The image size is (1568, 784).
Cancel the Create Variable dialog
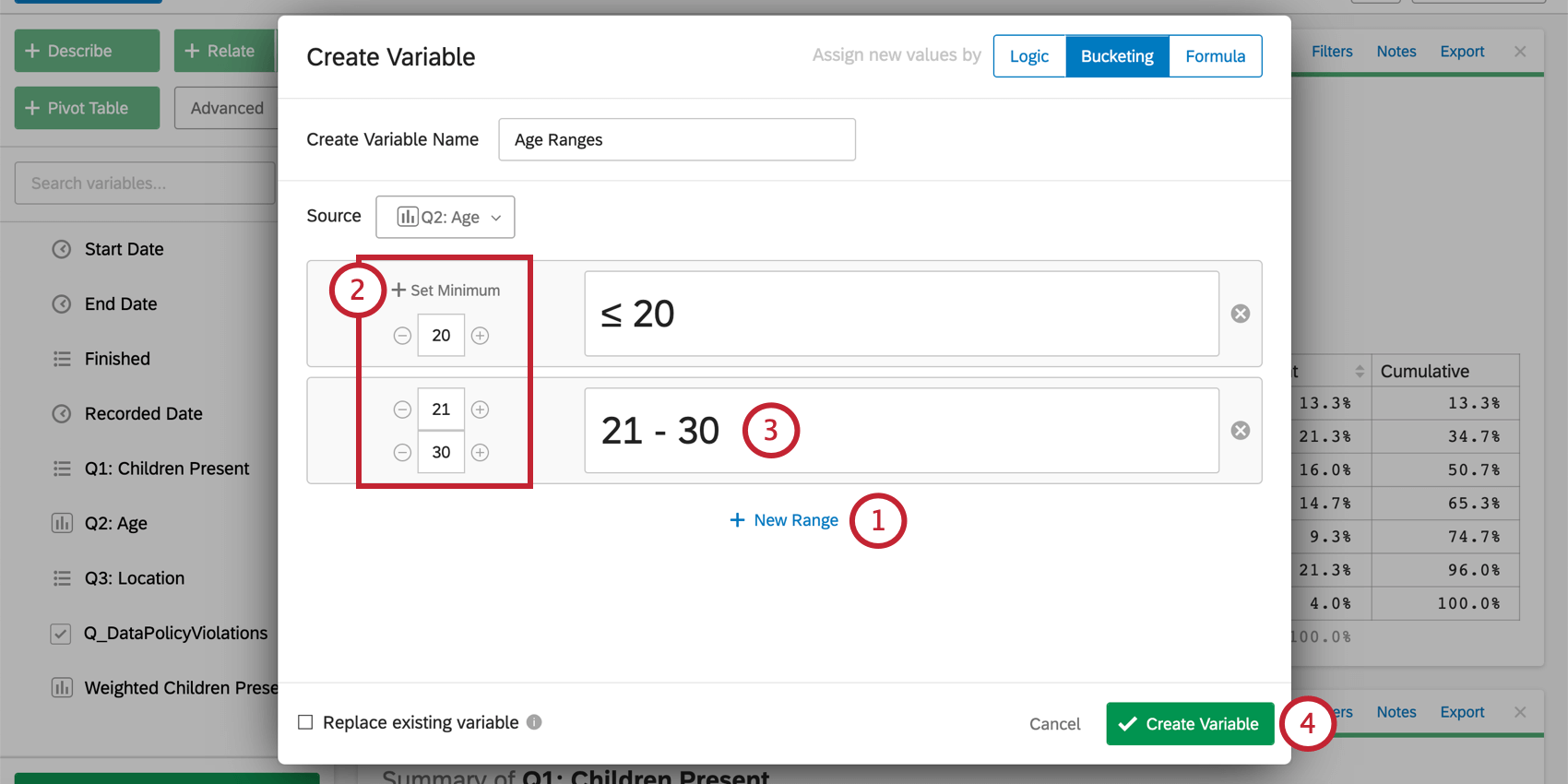point(1054,724)
